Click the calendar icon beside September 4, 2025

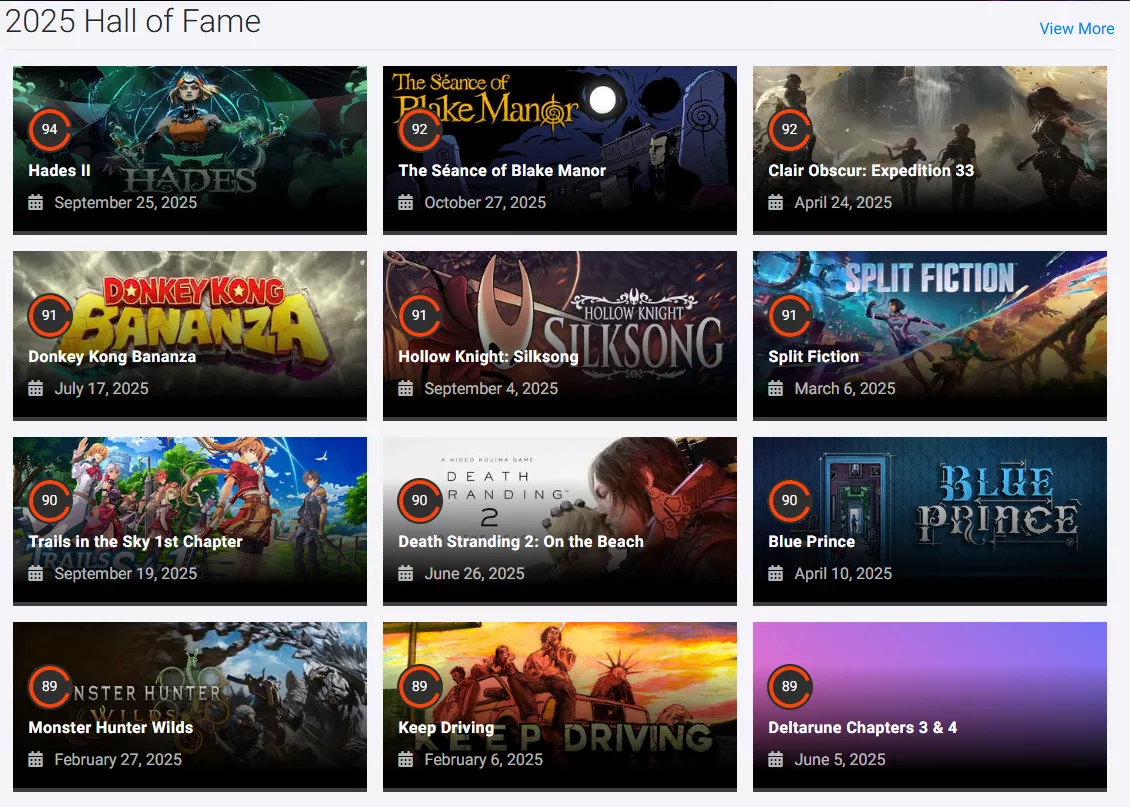[x=405, y=389]
